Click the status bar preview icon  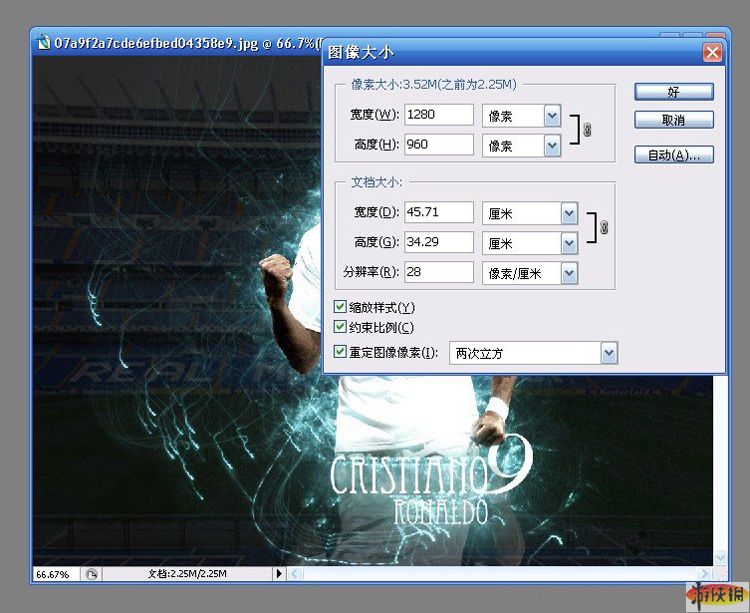point(91,574)
